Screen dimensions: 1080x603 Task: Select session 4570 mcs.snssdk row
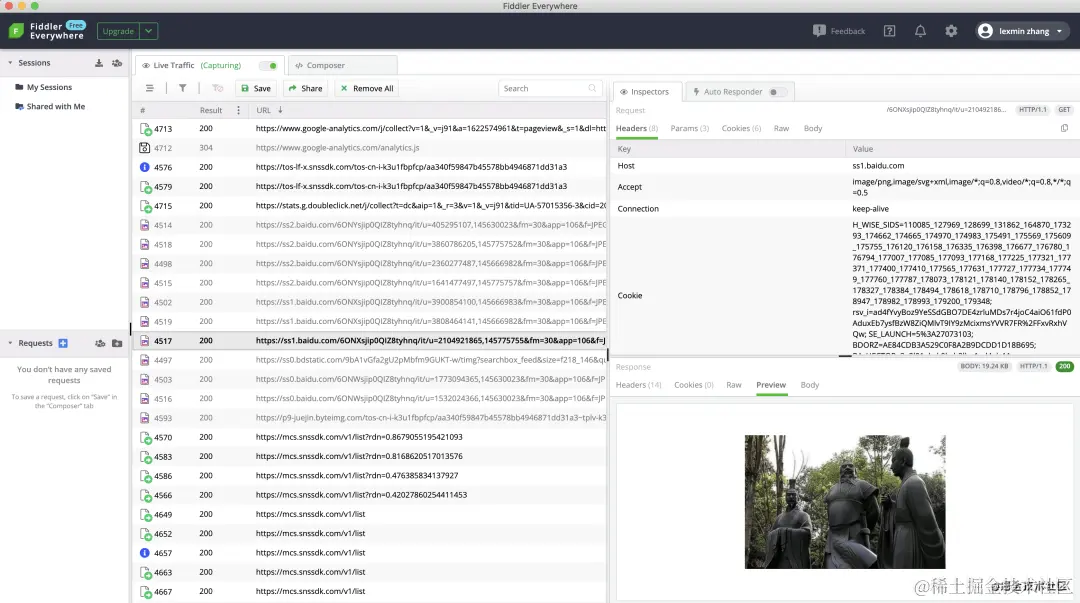(x=370, y=437)
